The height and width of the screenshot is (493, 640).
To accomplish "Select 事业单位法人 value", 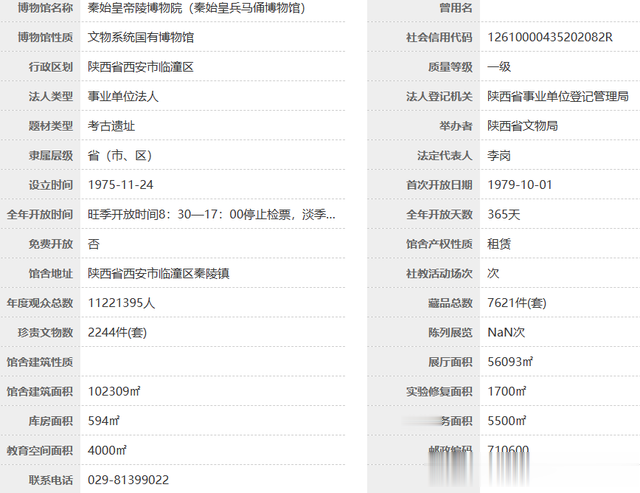I will point(123,96).
